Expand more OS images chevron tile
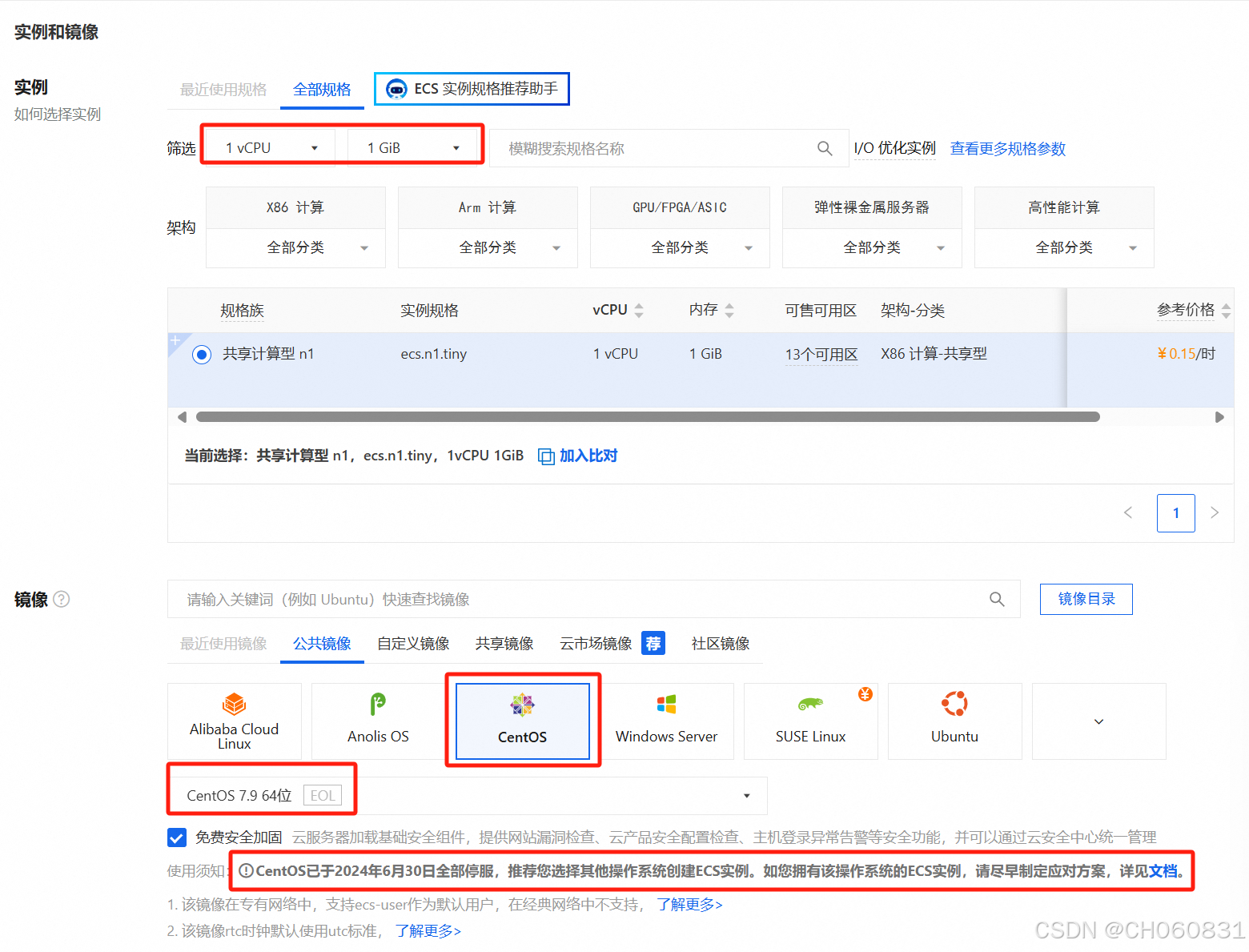1249x952 pixels. click(x=1098, y=721)
